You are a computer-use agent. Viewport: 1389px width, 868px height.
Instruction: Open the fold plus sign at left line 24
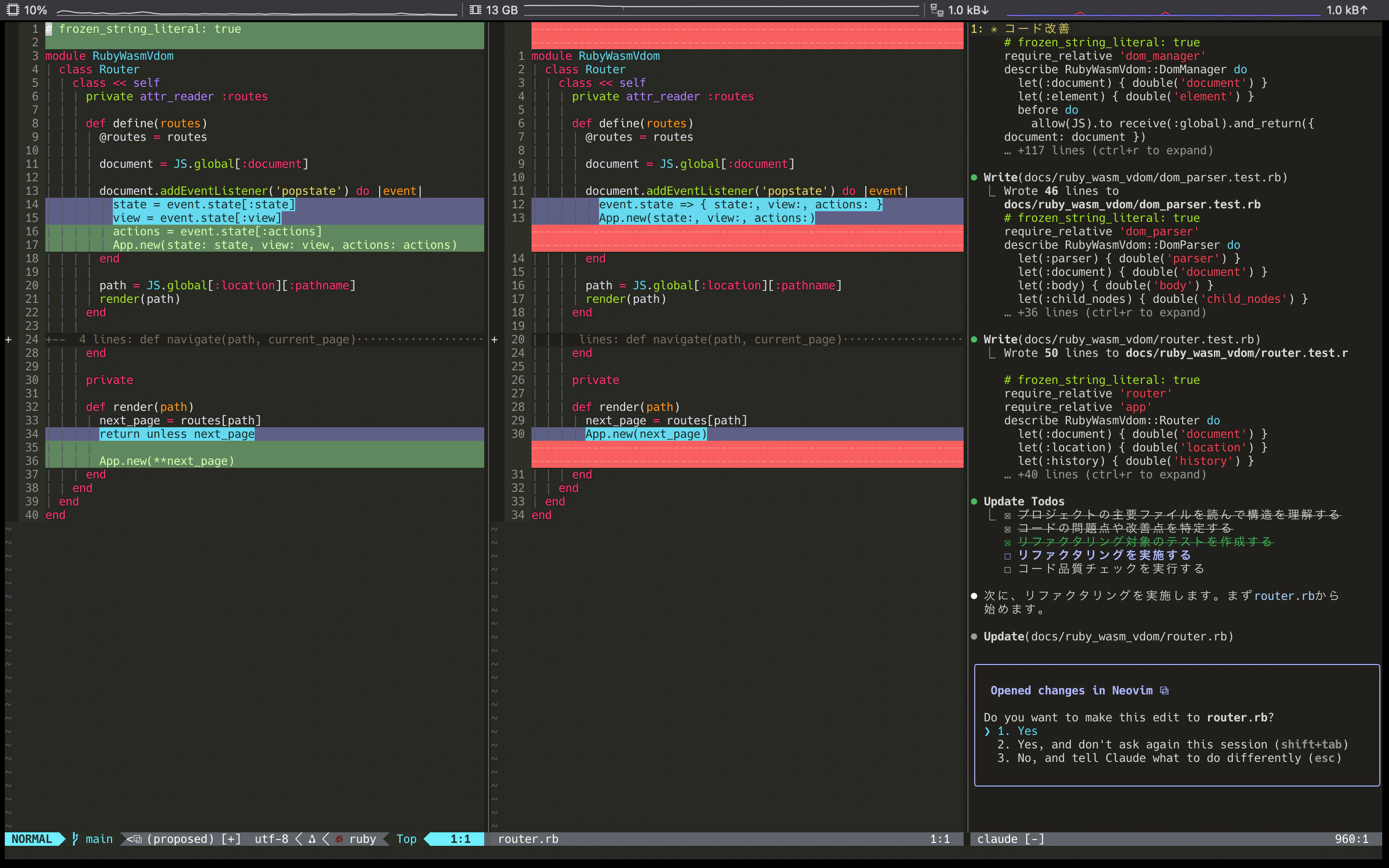point(9,339)
